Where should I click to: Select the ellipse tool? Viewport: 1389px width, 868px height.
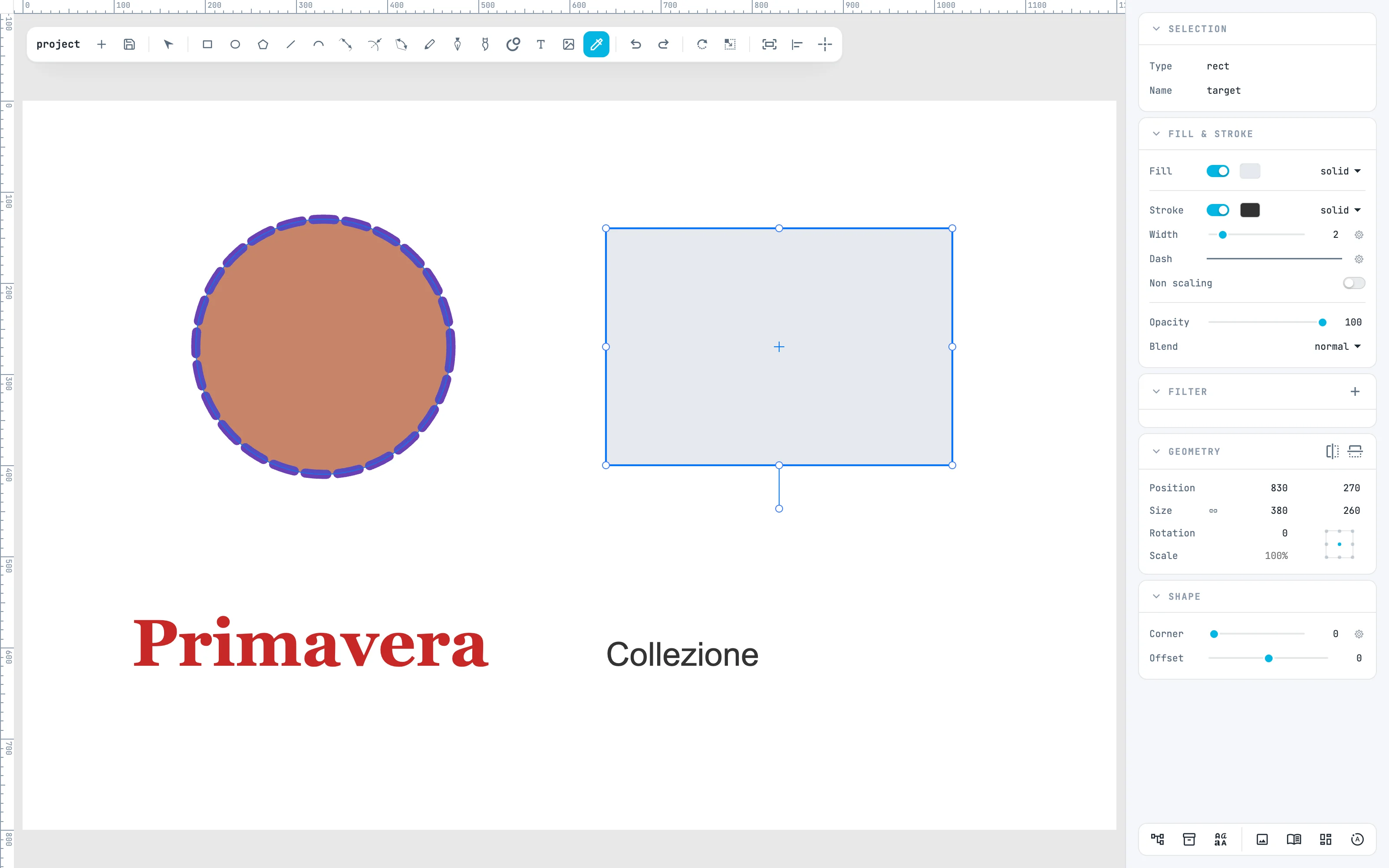235,44
